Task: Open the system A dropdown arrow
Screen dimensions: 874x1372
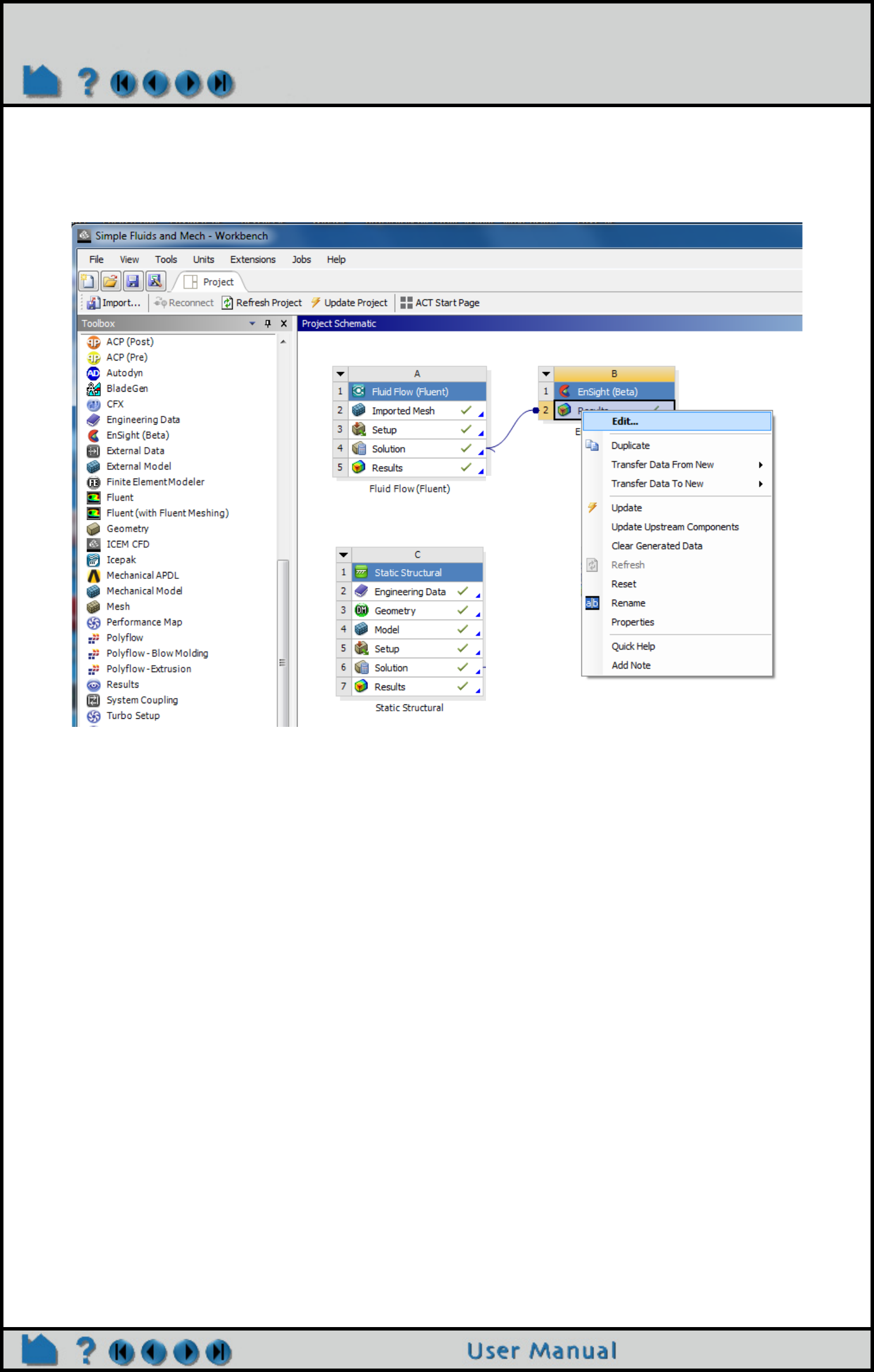Action: click(x=340, y=374)
